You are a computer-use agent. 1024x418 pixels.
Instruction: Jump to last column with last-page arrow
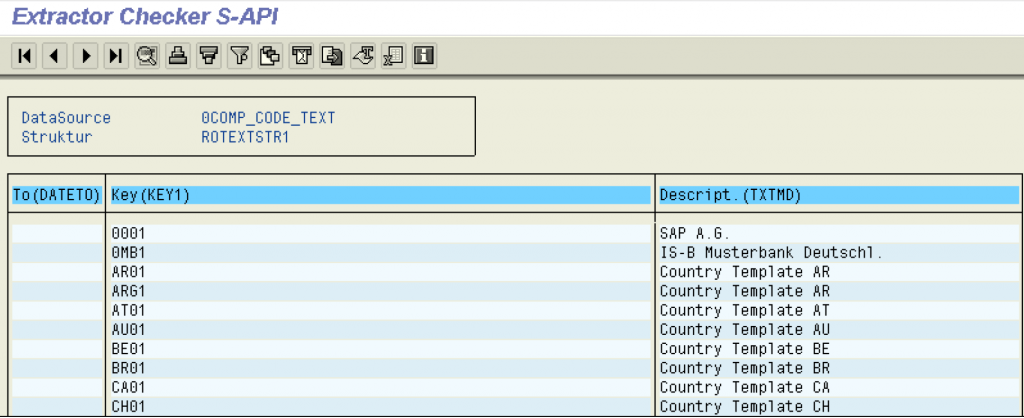coord(116,56)
